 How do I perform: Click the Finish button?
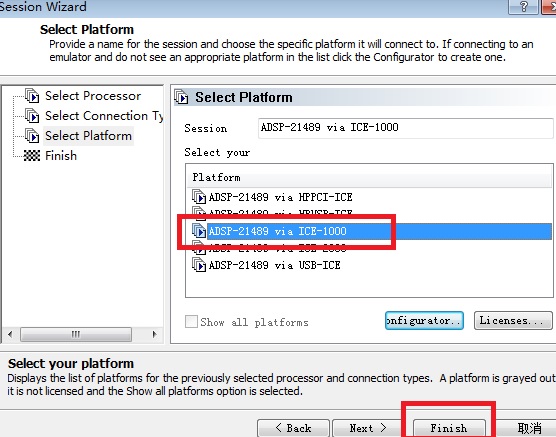pos(449,428)
